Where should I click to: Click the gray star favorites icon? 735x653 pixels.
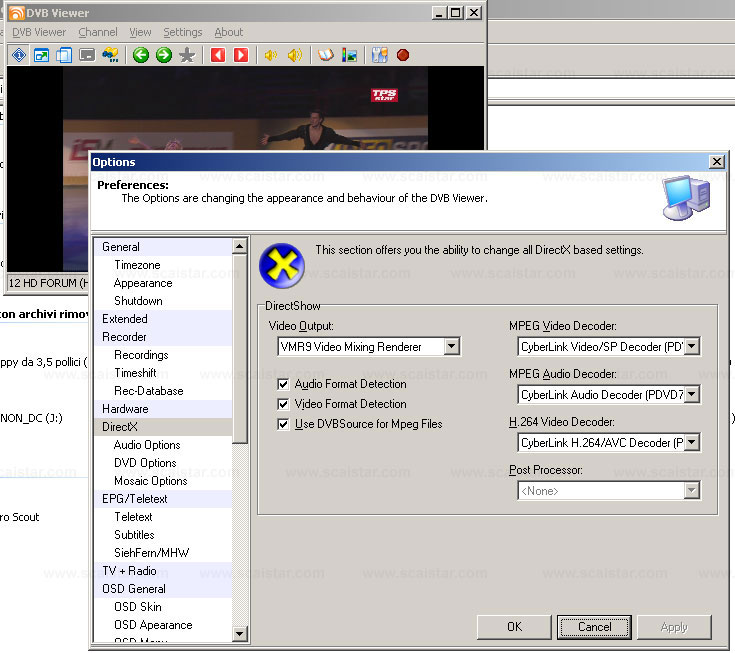187,55
